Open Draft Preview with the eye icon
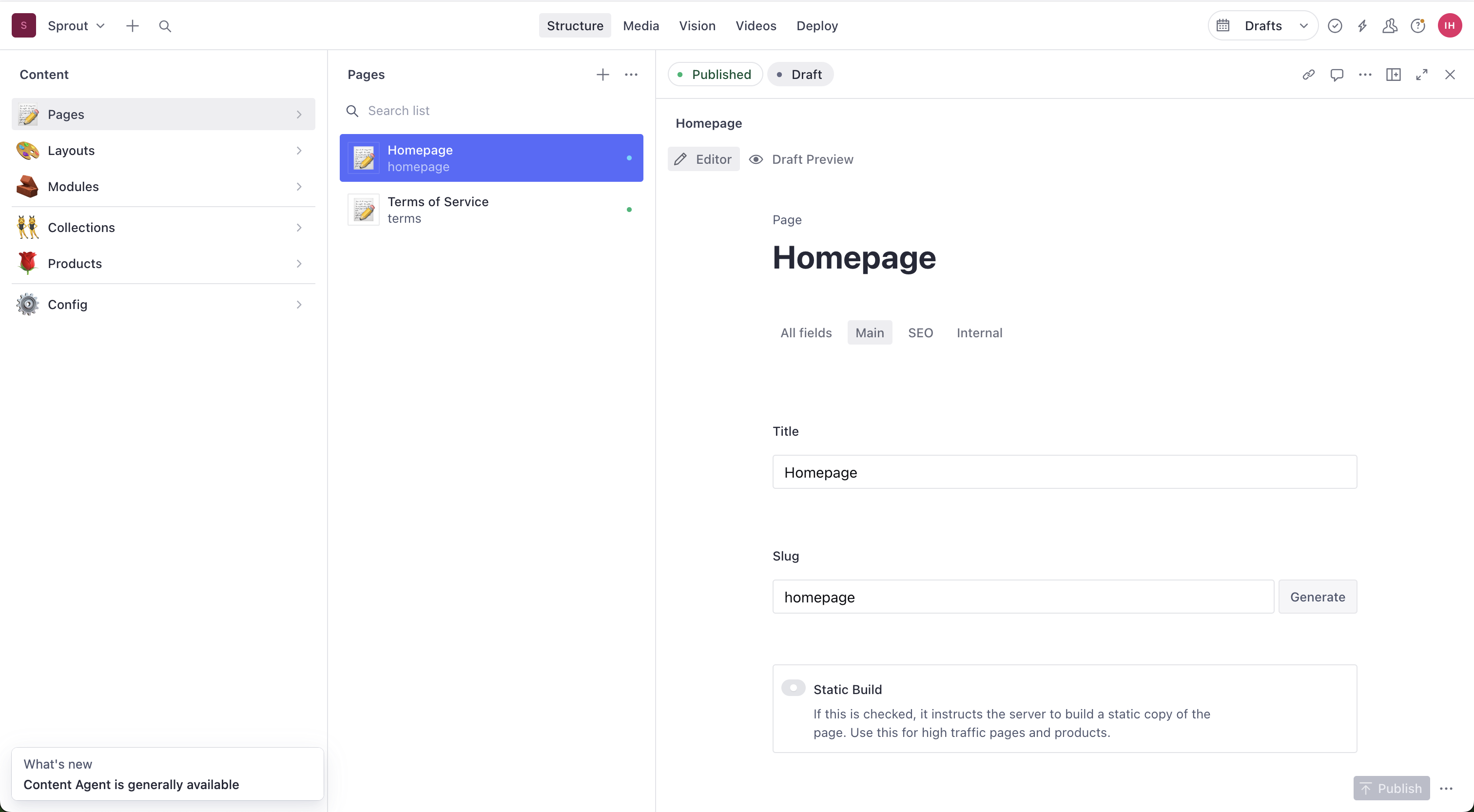 point(800,159)
